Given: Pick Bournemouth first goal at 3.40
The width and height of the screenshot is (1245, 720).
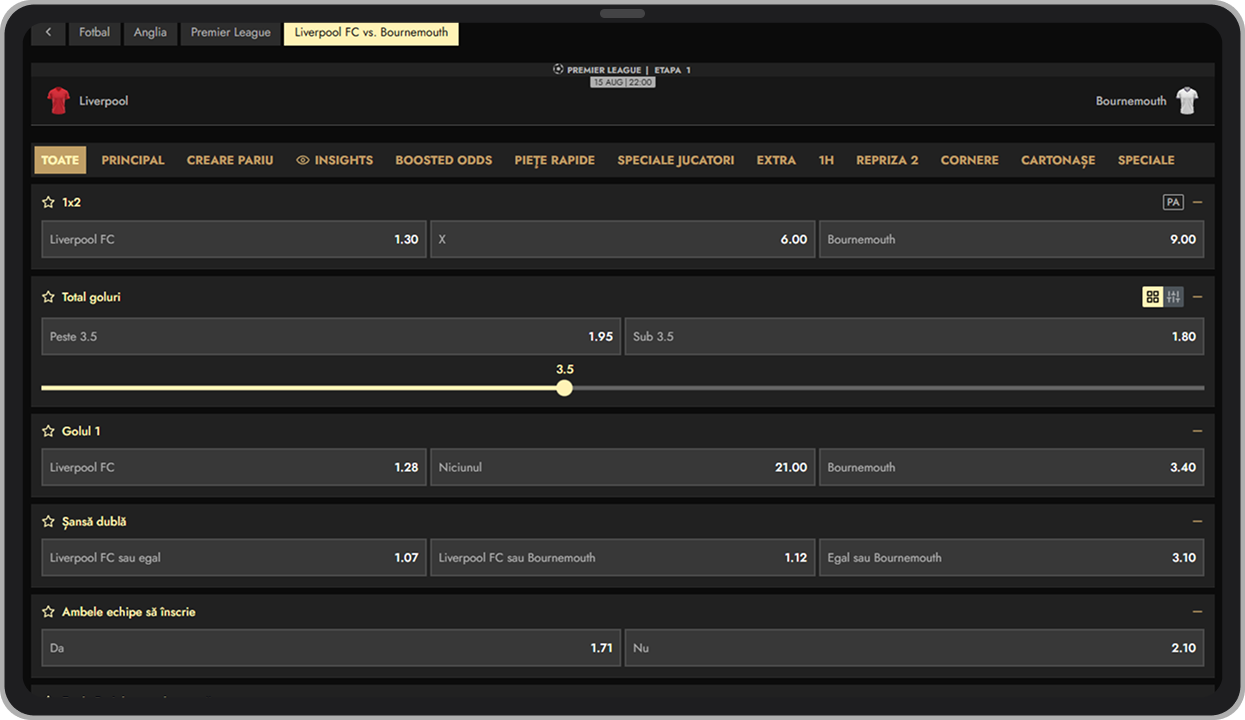Looking at the screenshot, I should point(1012,468).
